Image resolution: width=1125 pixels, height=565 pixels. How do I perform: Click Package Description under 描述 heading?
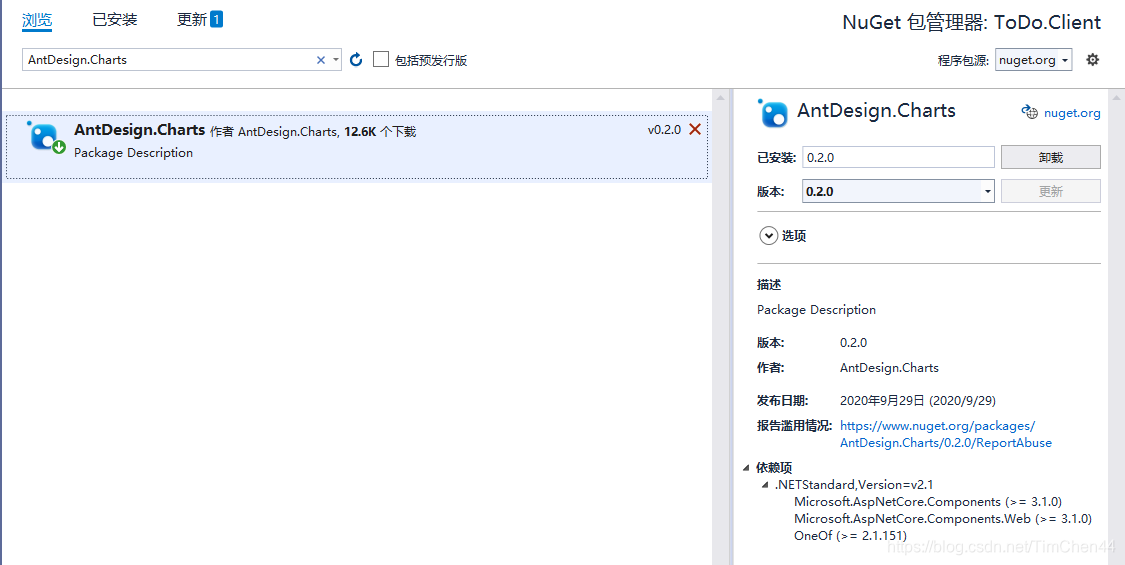pos(816,309)
